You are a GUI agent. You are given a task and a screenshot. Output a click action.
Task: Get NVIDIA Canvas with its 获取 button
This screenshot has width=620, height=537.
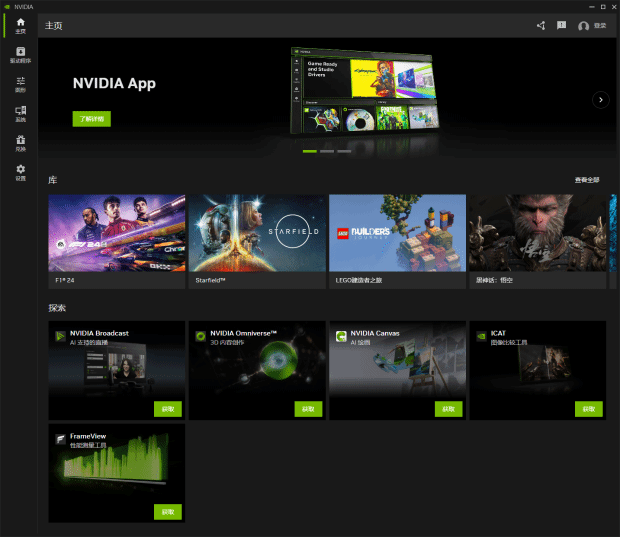pos(449,409)
